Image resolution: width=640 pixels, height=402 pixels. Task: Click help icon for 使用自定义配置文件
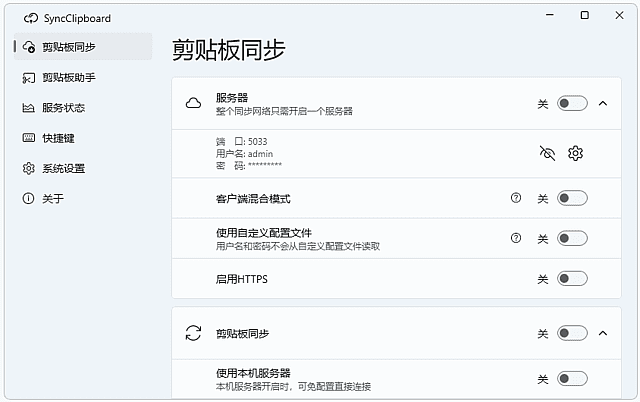[x=516, y=238]
